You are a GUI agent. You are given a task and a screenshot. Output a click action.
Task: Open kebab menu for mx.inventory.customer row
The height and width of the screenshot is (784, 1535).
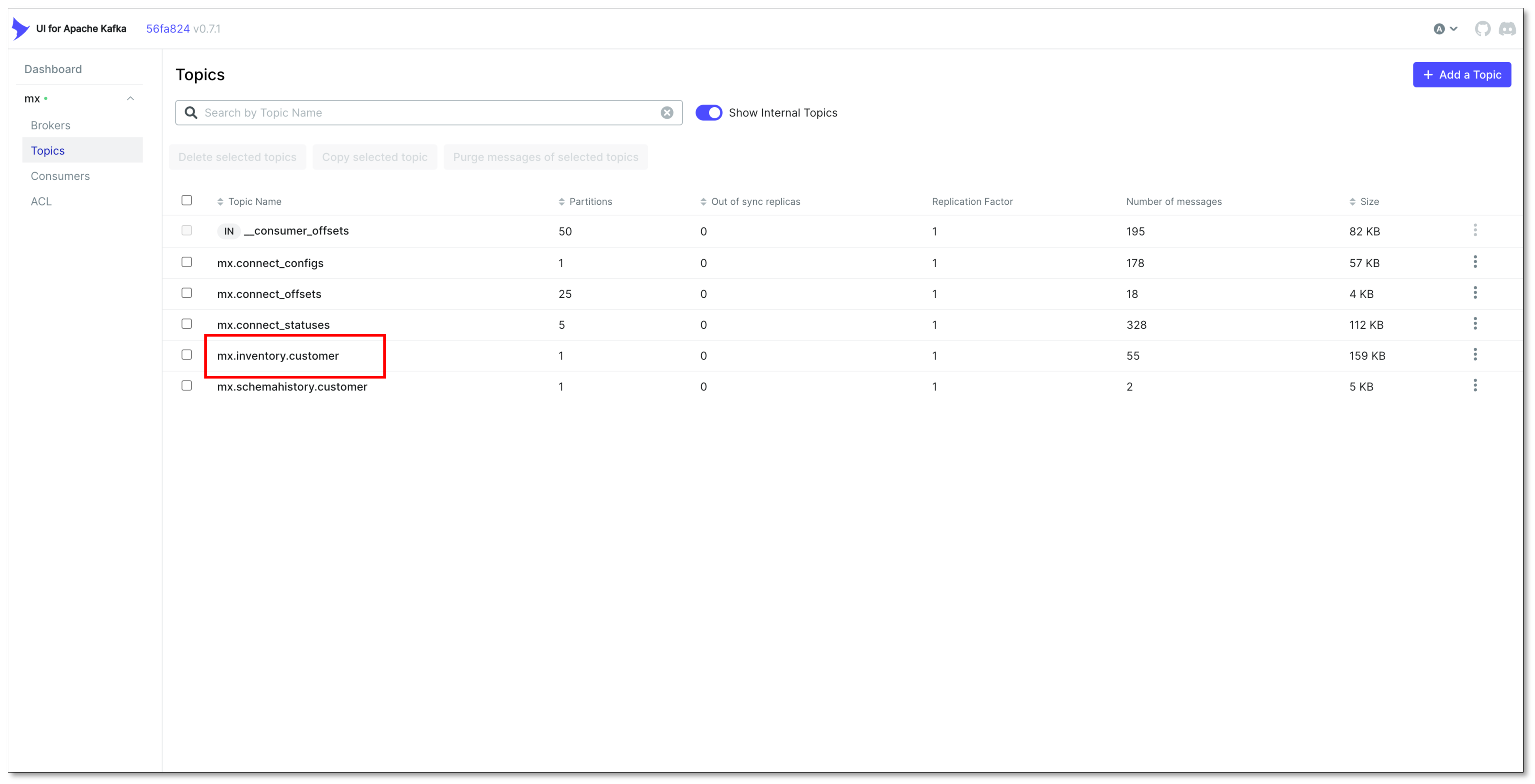click(1475, 355)
